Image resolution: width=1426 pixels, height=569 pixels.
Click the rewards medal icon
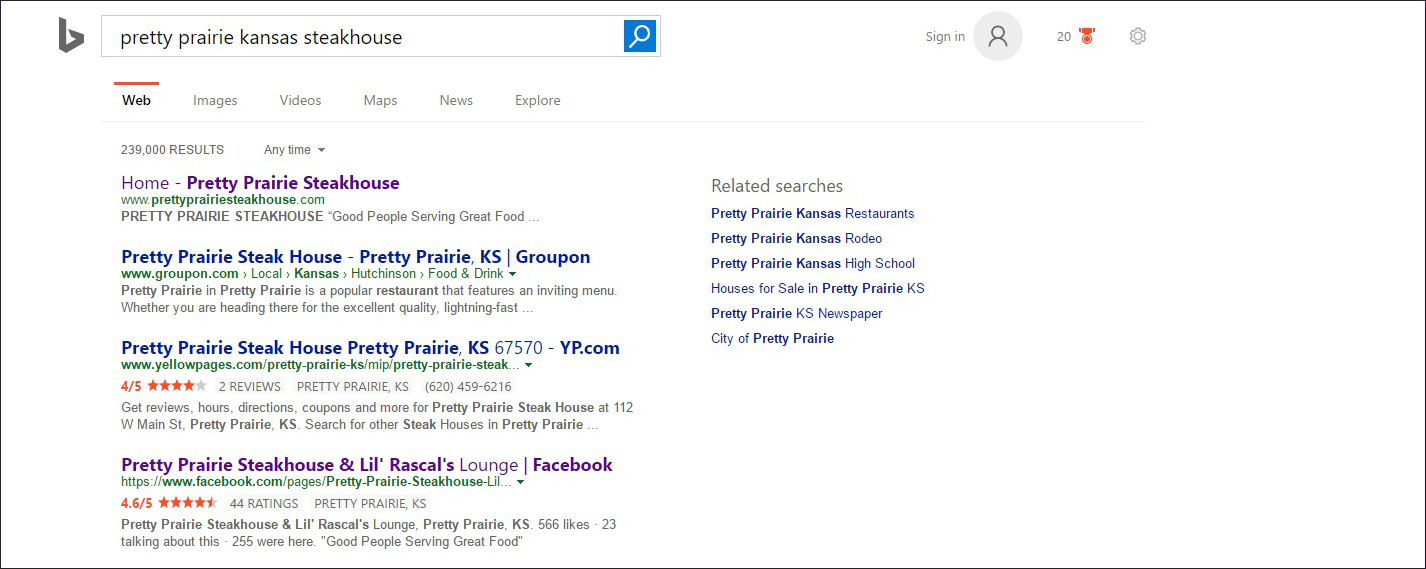pos(1086,37)
